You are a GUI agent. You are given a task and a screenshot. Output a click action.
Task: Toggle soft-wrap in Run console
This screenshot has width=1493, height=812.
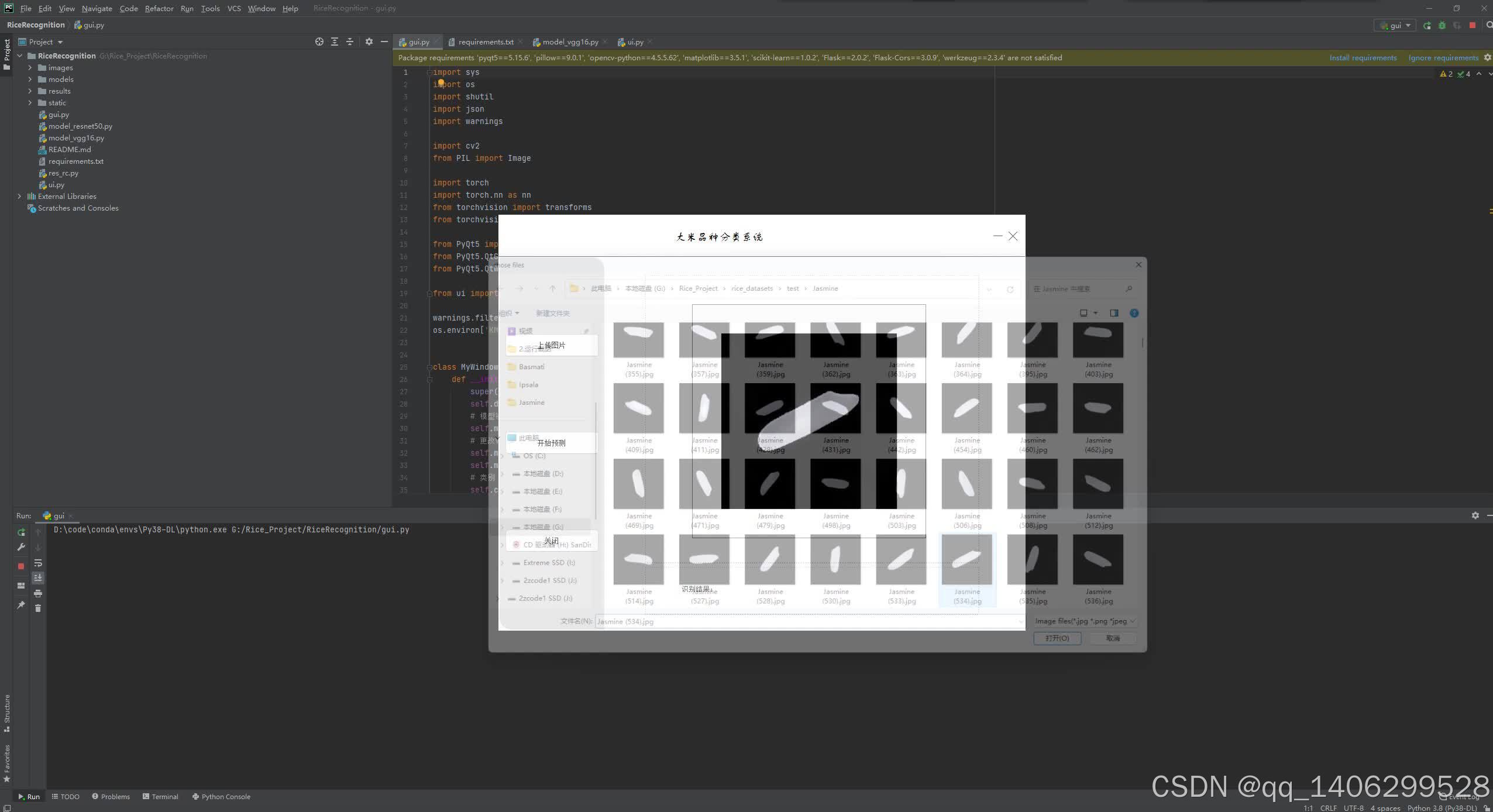(x=38, y=563)
